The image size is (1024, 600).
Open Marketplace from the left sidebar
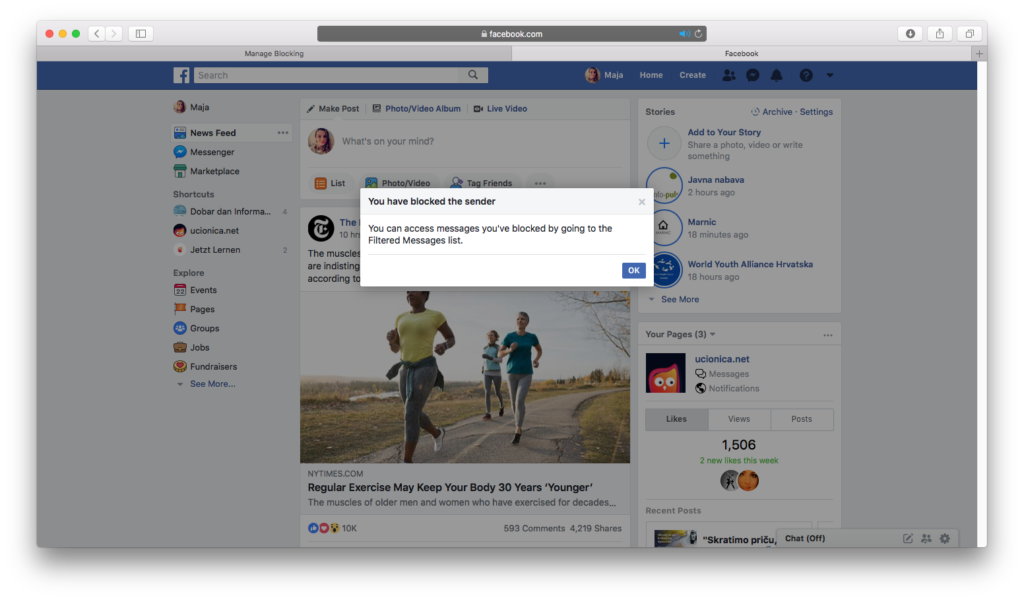pyautogui.click(x=214, y=171)
